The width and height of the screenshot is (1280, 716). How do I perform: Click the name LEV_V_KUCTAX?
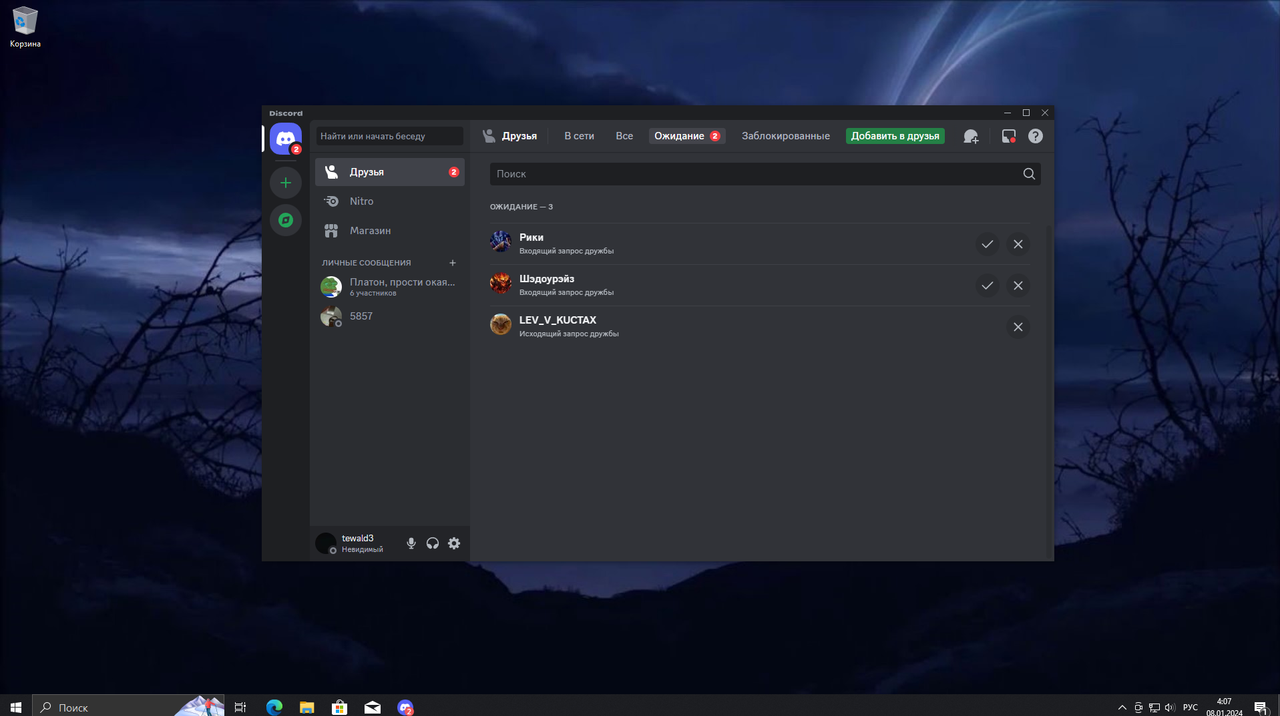tap(558, 320)
